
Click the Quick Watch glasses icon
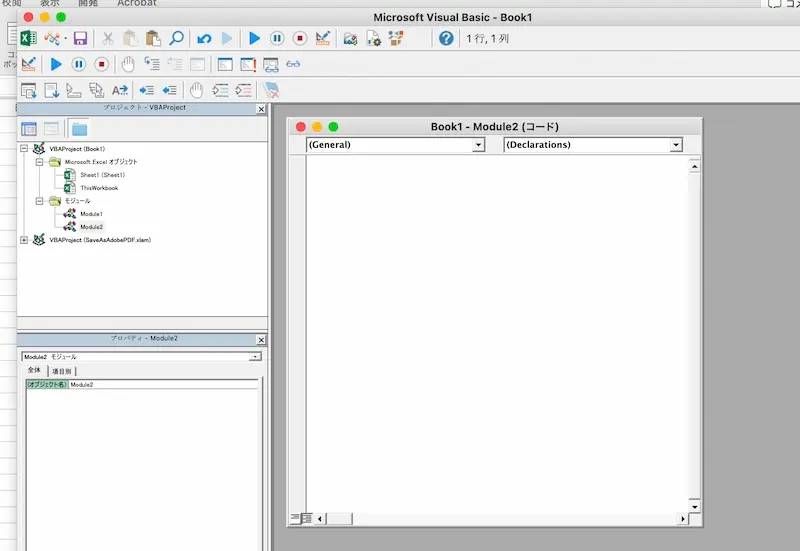[x=293, y=64]
